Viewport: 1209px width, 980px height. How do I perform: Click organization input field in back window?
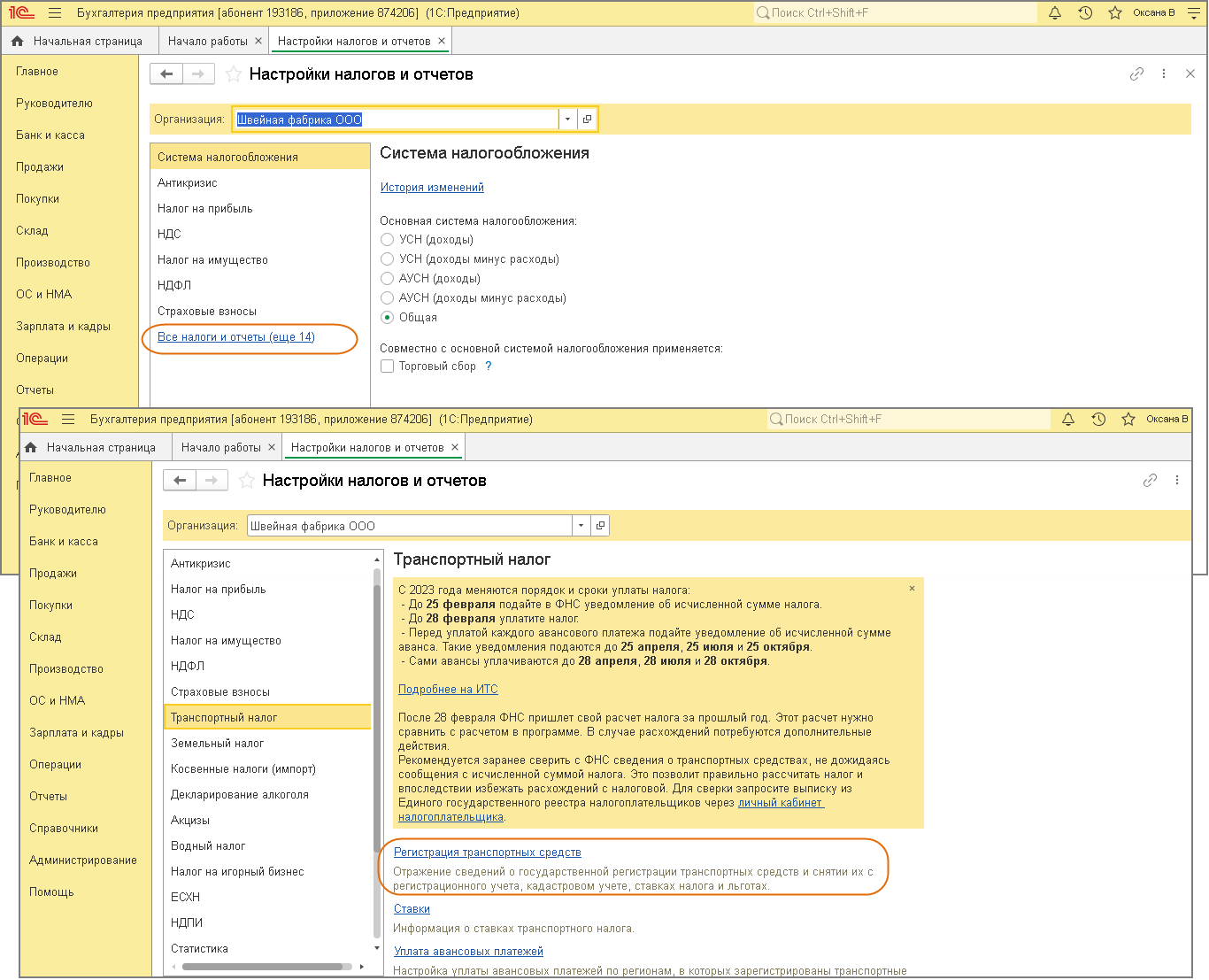tap(396, 120)
